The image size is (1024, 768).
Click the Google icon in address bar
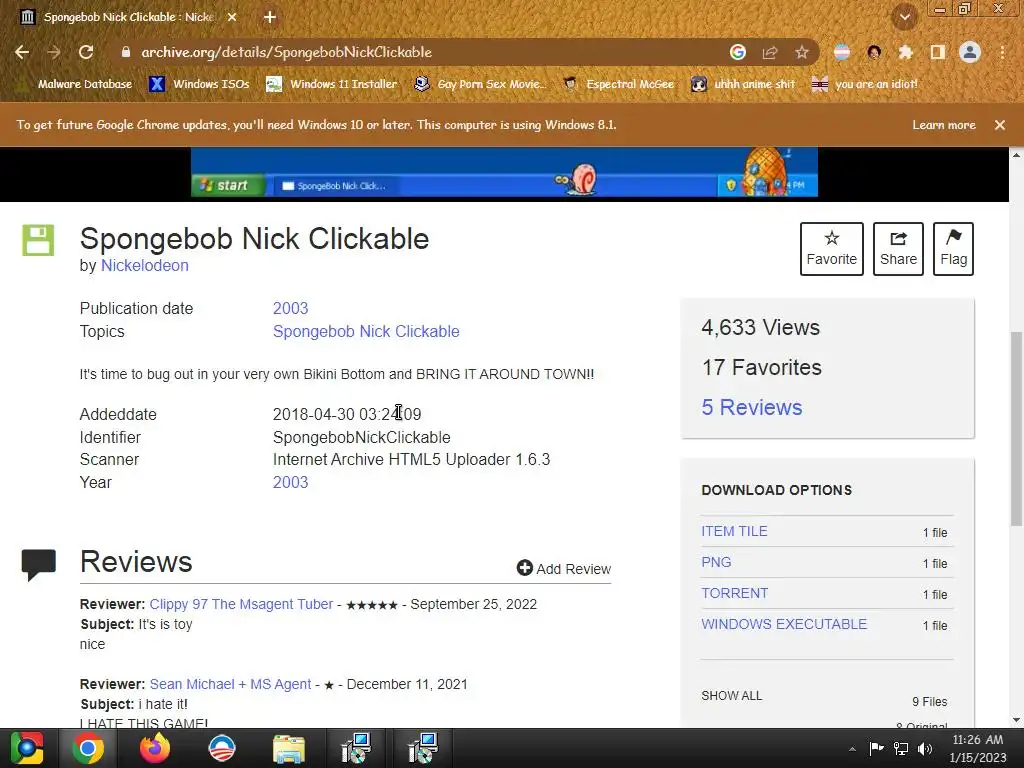click(x=738, y=52)
